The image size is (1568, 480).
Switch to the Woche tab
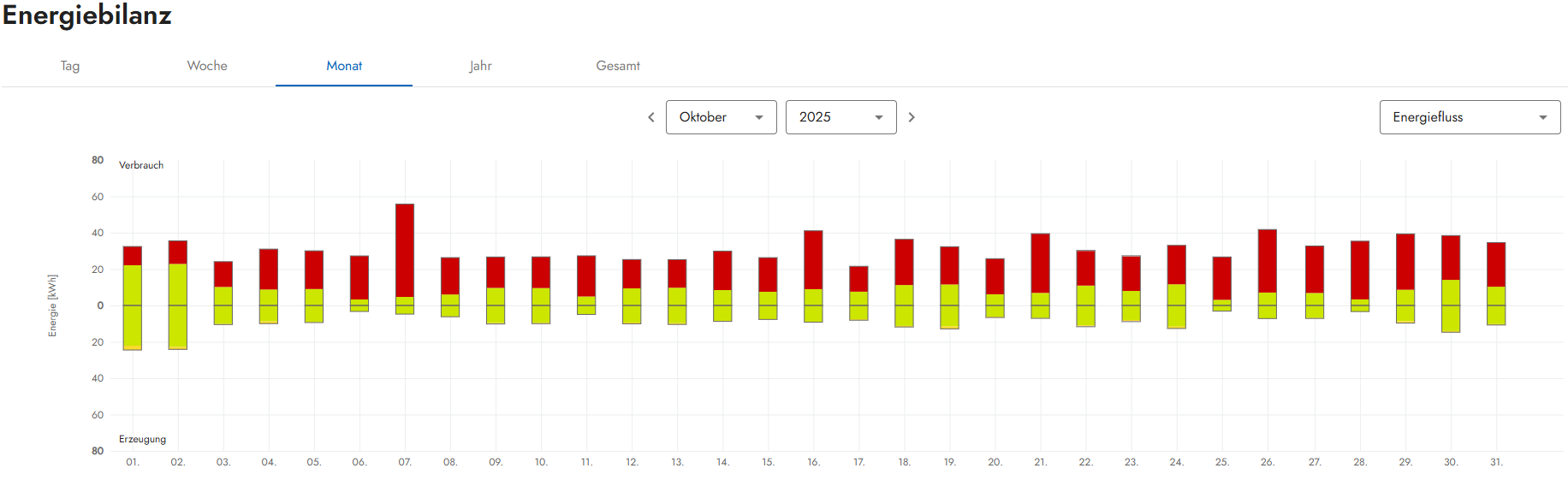(x=207, y=66)
